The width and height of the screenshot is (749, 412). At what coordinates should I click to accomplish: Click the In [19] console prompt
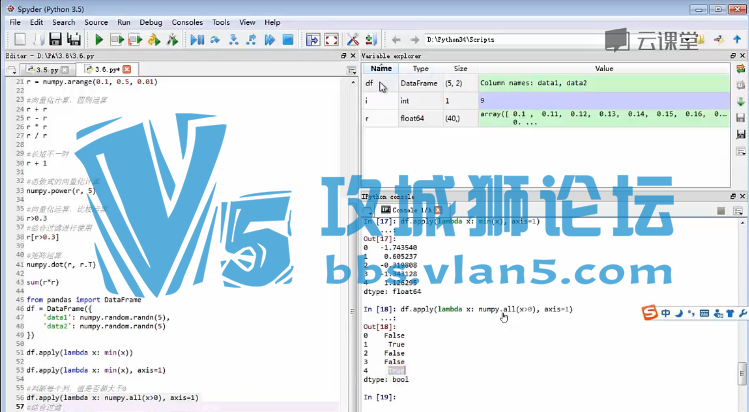[380, 397]
